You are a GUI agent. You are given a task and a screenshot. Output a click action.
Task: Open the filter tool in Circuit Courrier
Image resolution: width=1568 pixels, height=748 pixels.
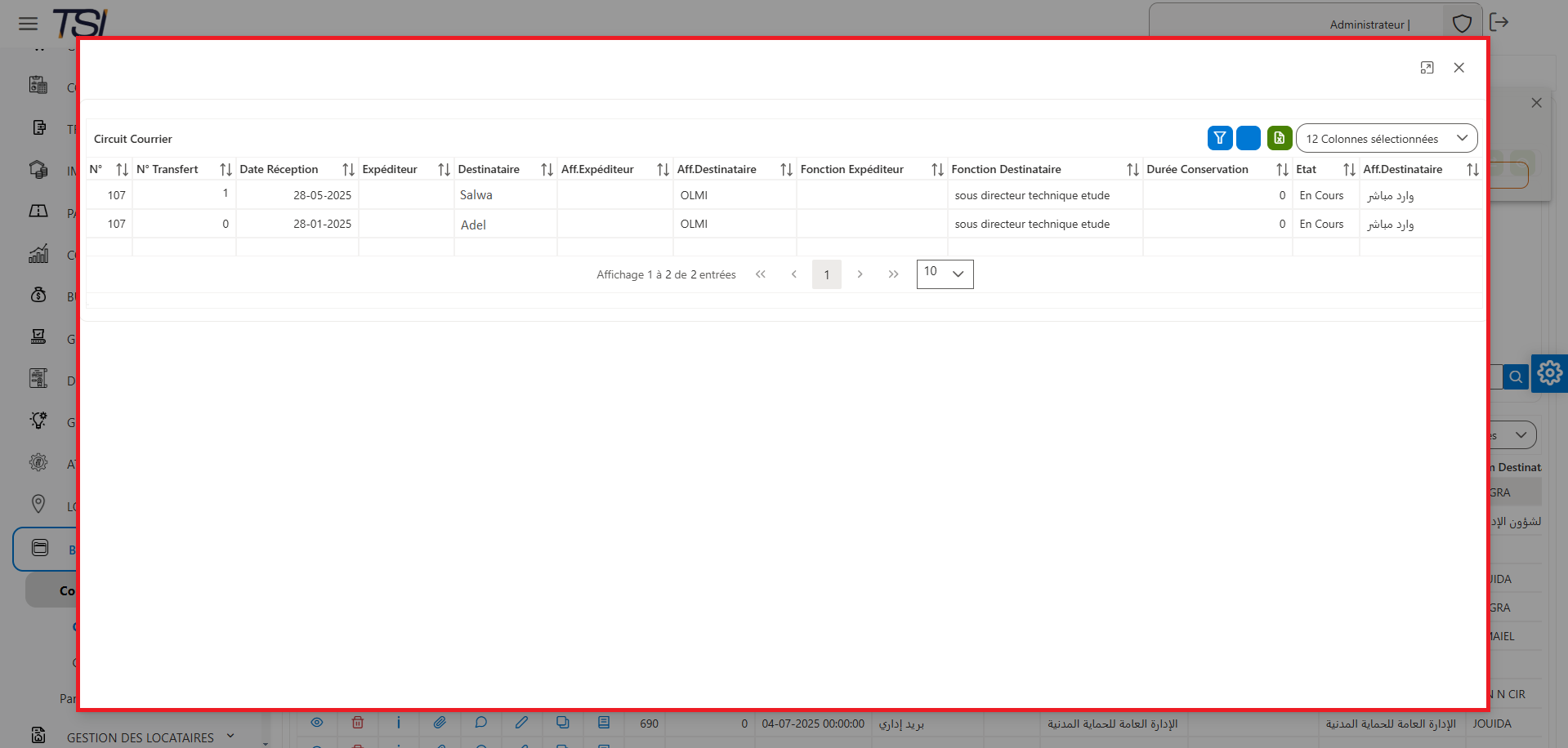pos(1219,138)
